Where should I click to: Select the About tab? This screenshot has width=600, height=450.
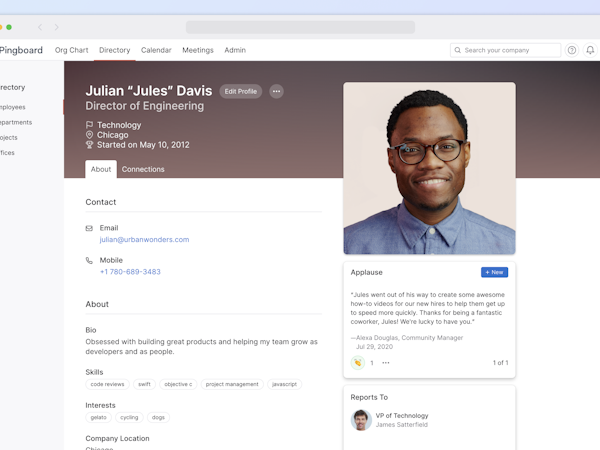(x=101, y=169)
